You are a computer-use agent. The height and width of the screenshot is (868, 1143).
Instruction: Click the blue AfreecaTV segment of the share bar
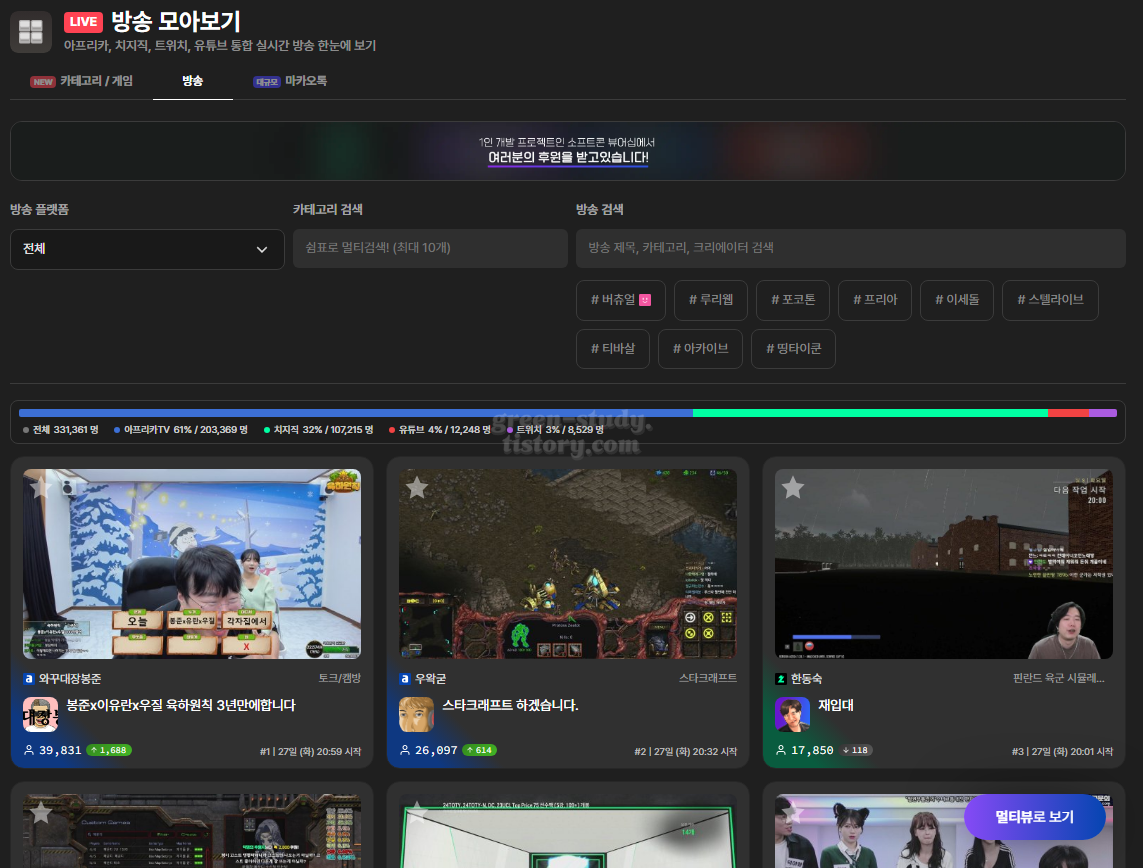(356, 413)
